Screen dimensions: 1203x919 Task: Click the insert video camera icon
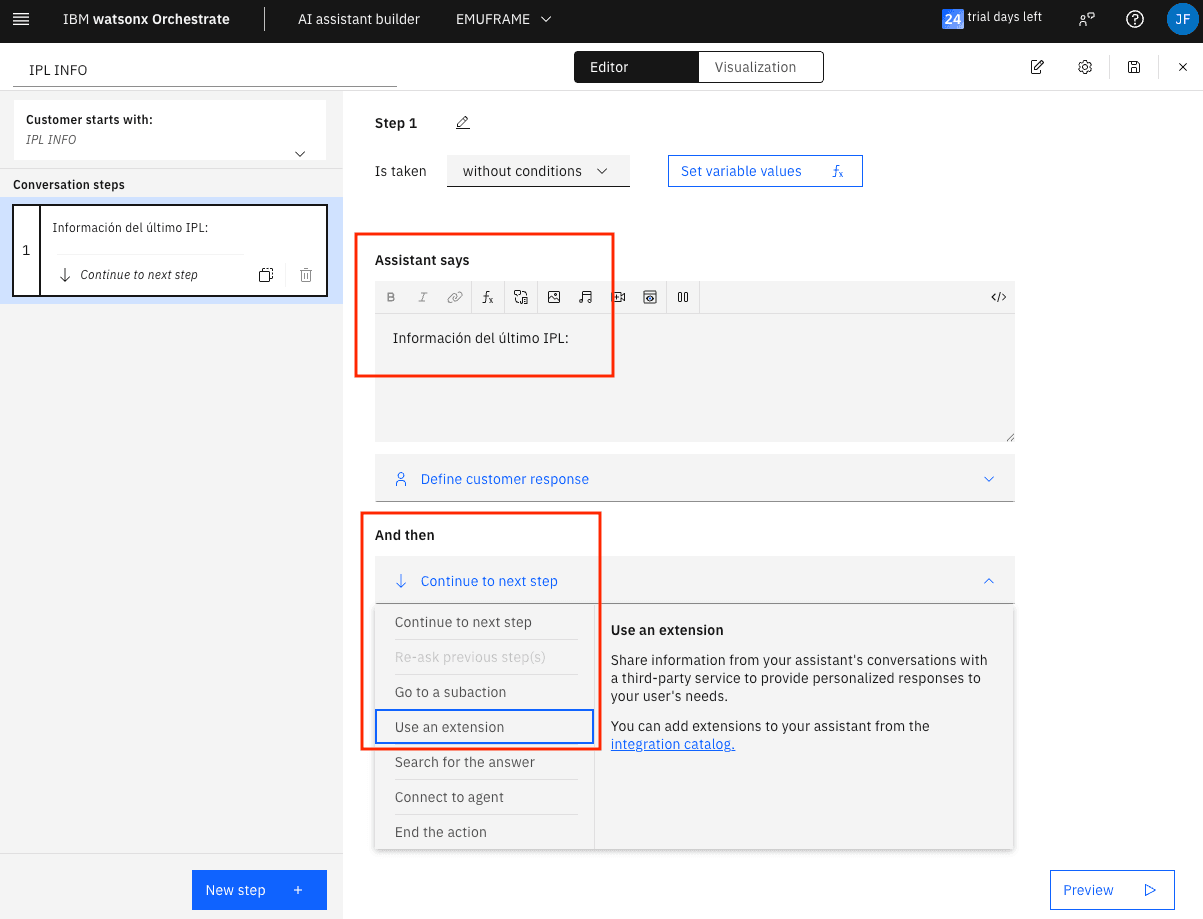click(x=618, y=297)
